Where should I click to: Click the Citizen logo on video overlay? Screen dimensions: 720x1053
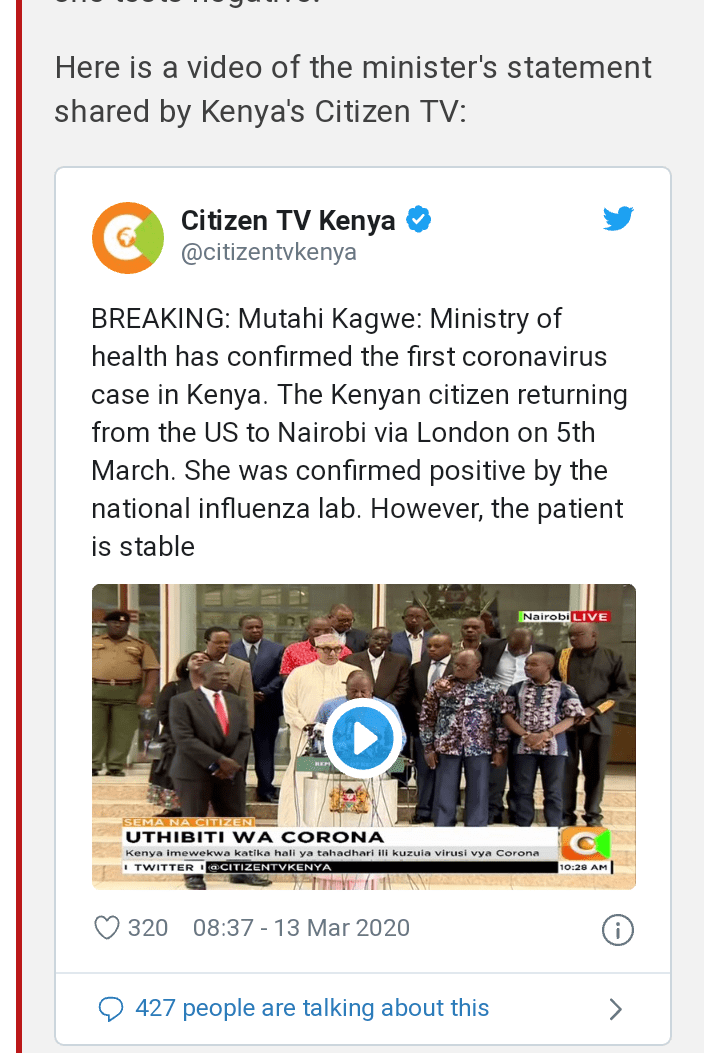click(586, 843)
